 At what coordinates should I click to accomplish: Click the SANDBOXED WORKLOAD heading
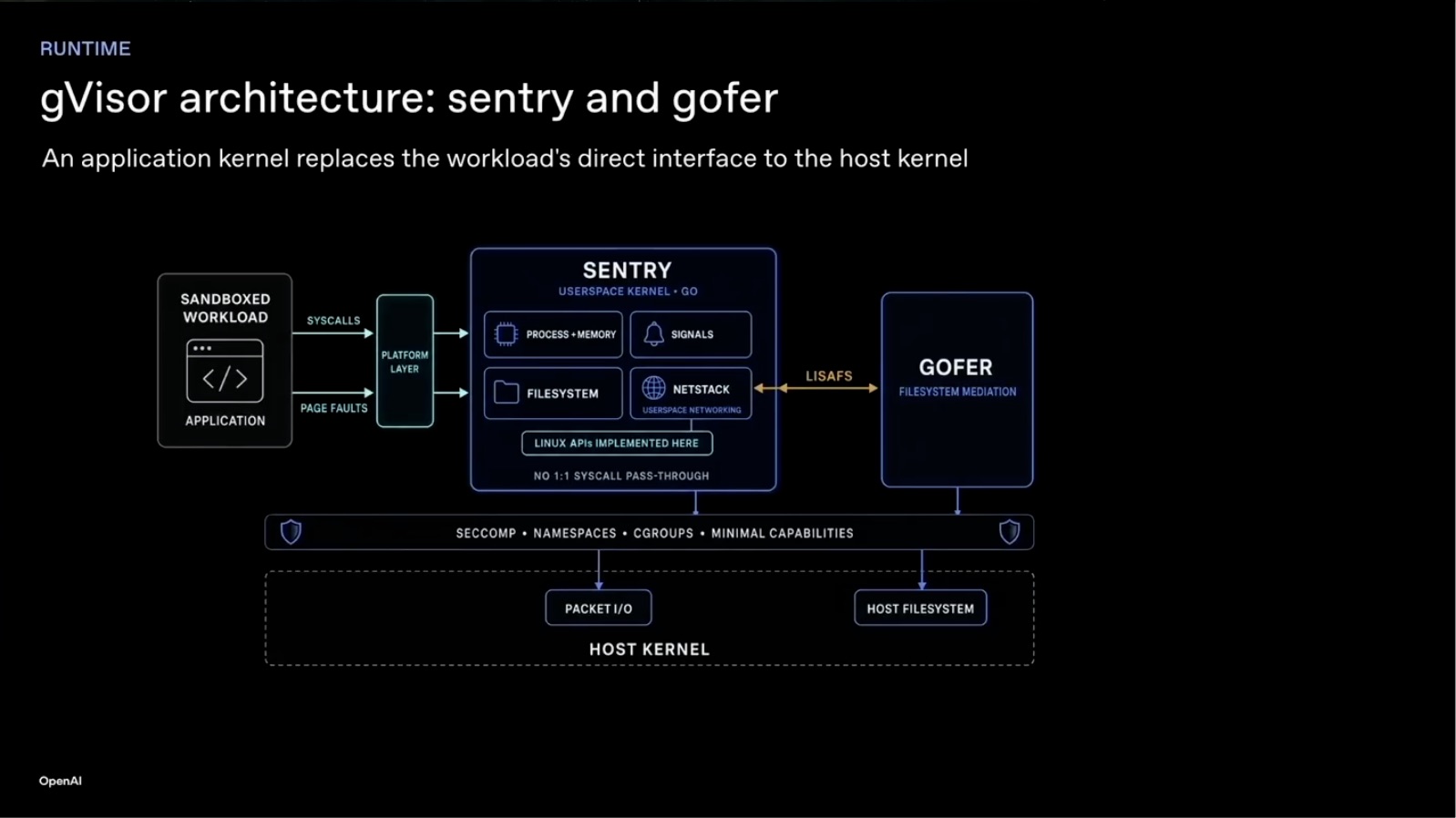click(225, 308)
